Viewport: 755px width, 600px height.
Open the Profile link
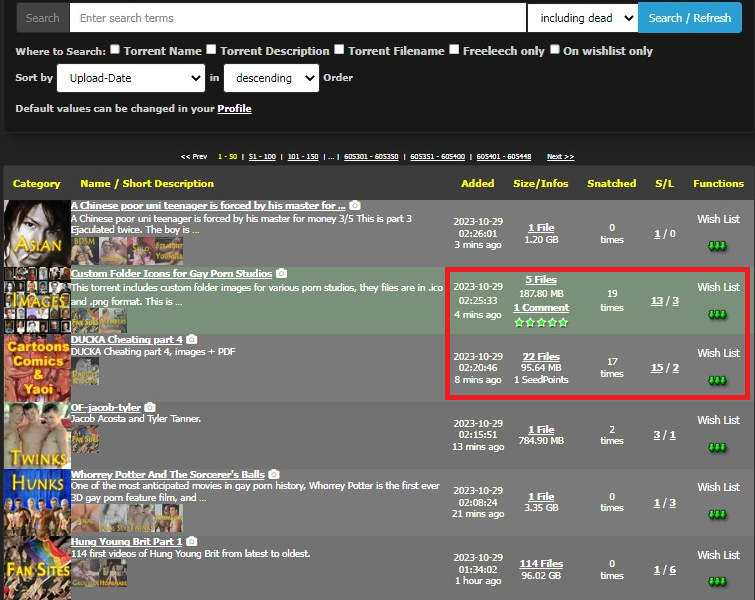click(234, 109)
